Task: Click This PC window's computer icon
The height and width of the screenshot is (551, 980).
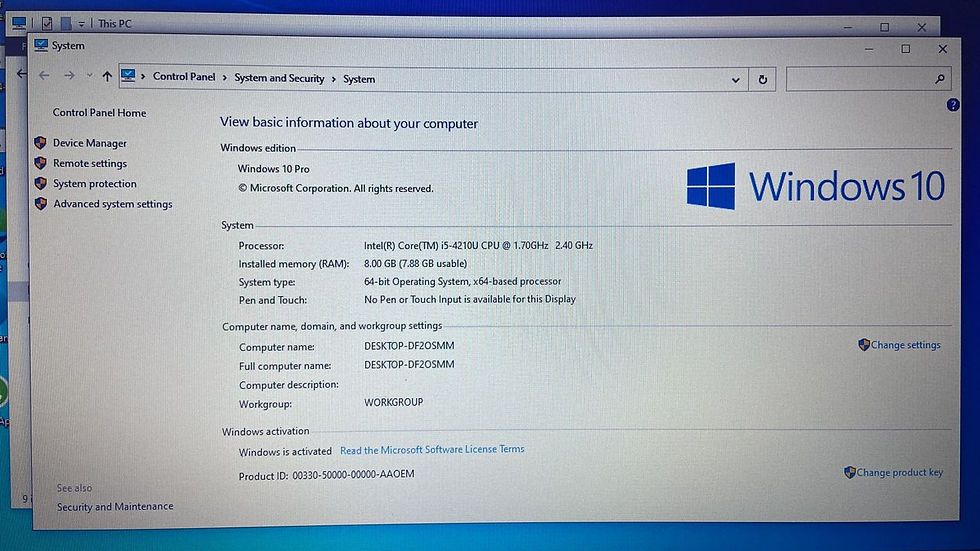Action: coord(19,23)
